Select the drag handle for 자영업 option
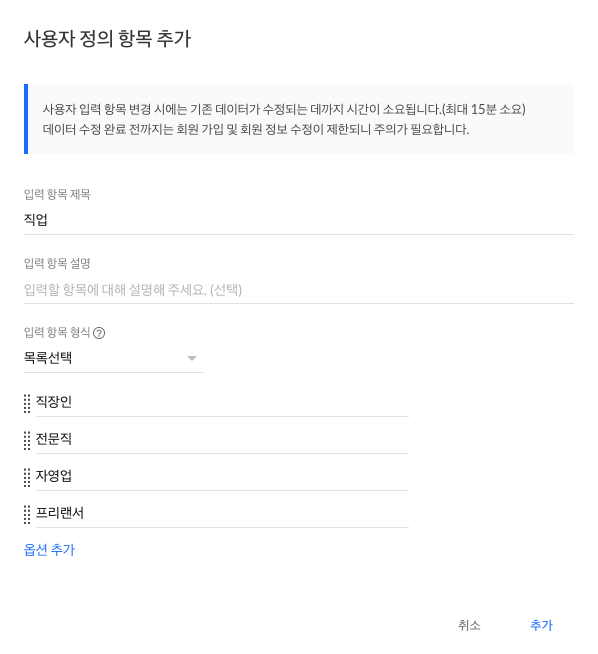 tap(27, 478)
